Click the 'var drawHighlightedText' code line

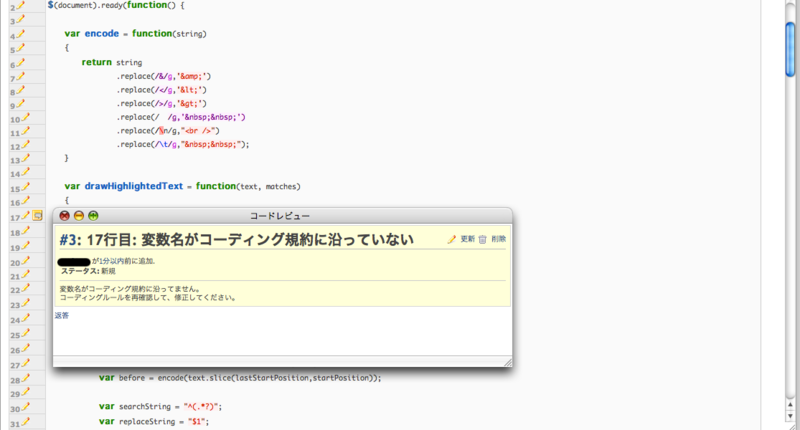click(x=182, y=186)
